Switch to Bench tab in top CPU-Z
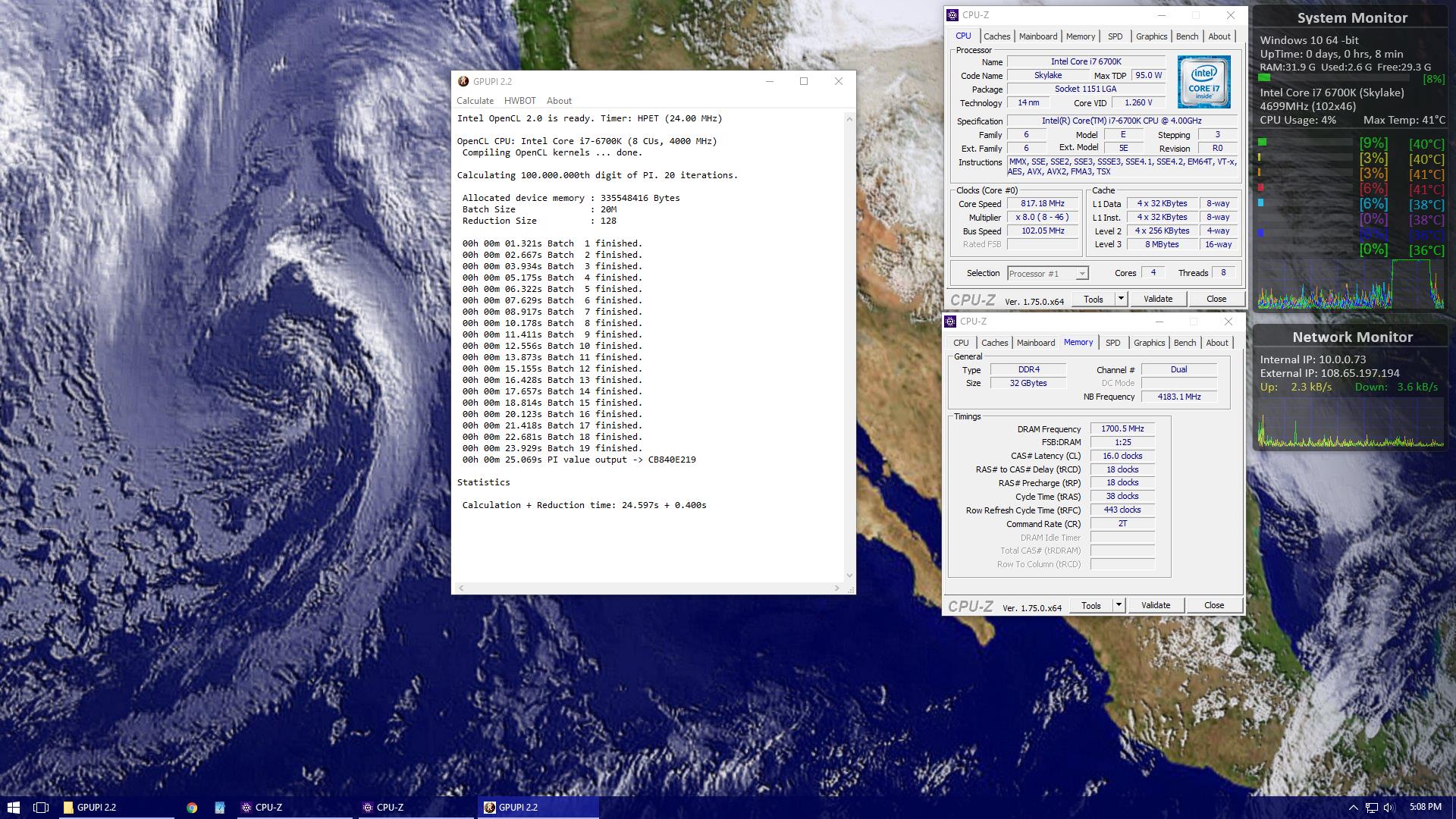The height and width of the screenshot is (819, 1456). point(1187,36)
